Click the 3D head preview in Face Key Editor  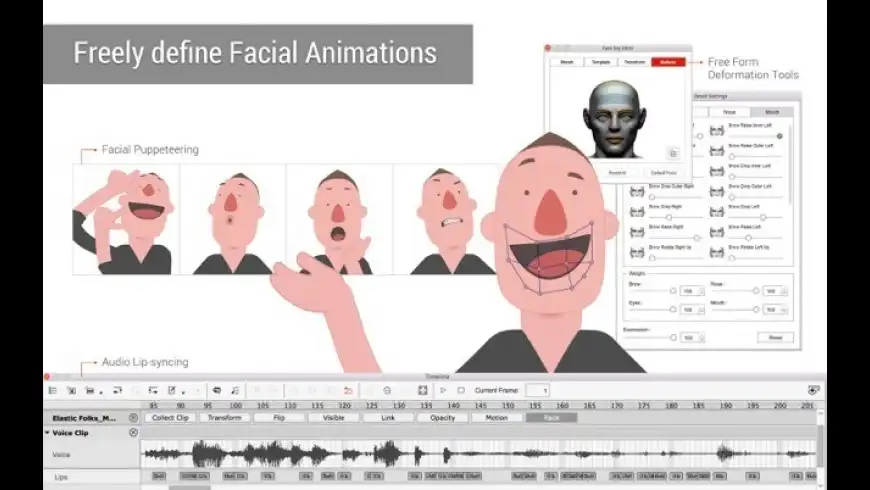point(614,119)
